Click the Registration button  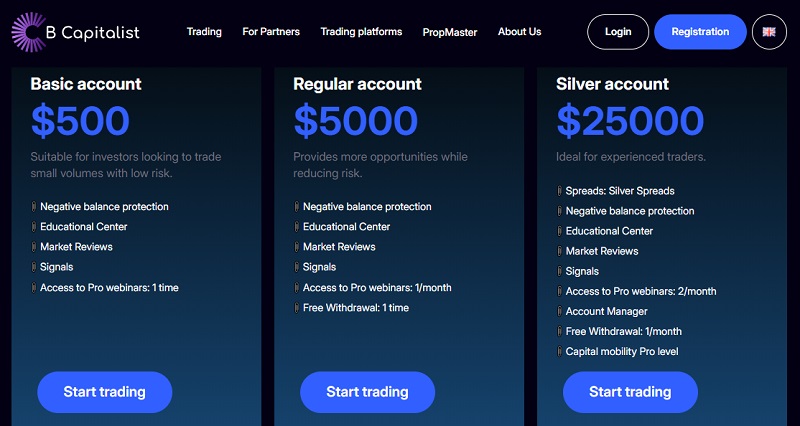tap(700, 32)
